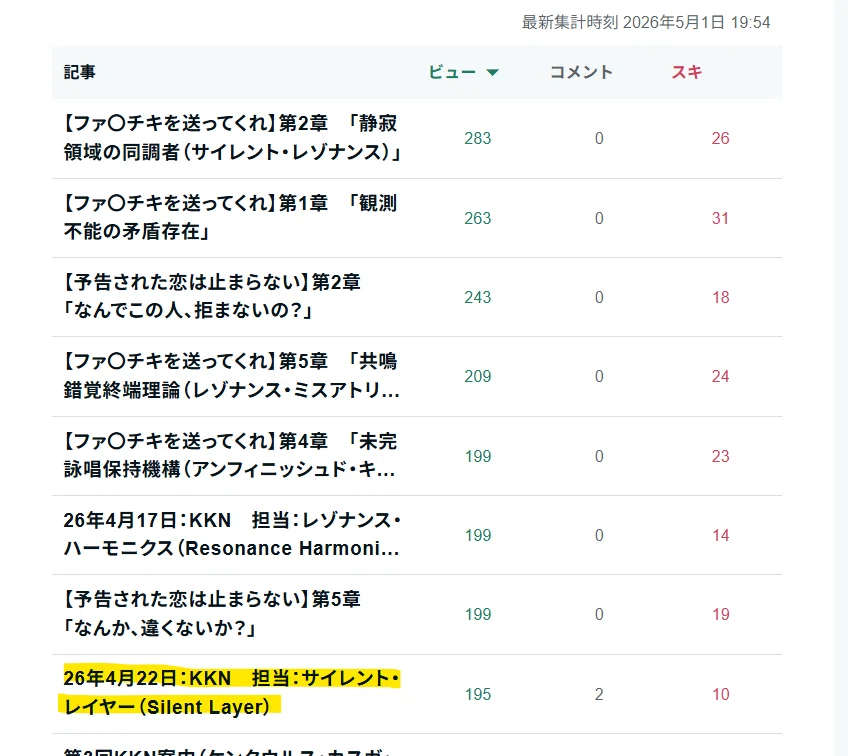Click the 最新集計時刻 timestamp text
Viewport: 848px width, 756px height.
646,22
